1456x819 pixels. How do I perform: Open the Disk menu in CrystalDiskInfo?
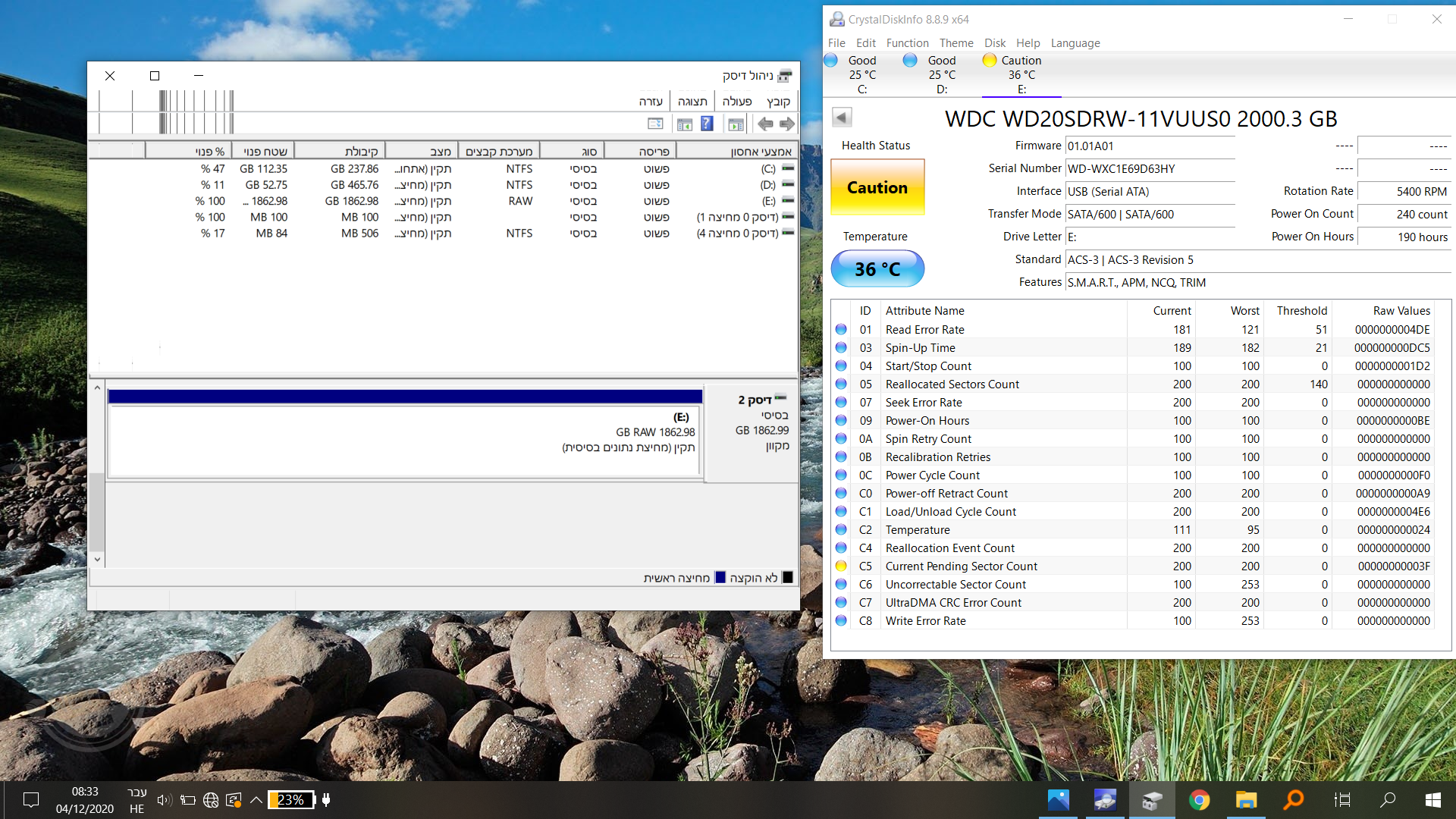[x=995, y=43]
